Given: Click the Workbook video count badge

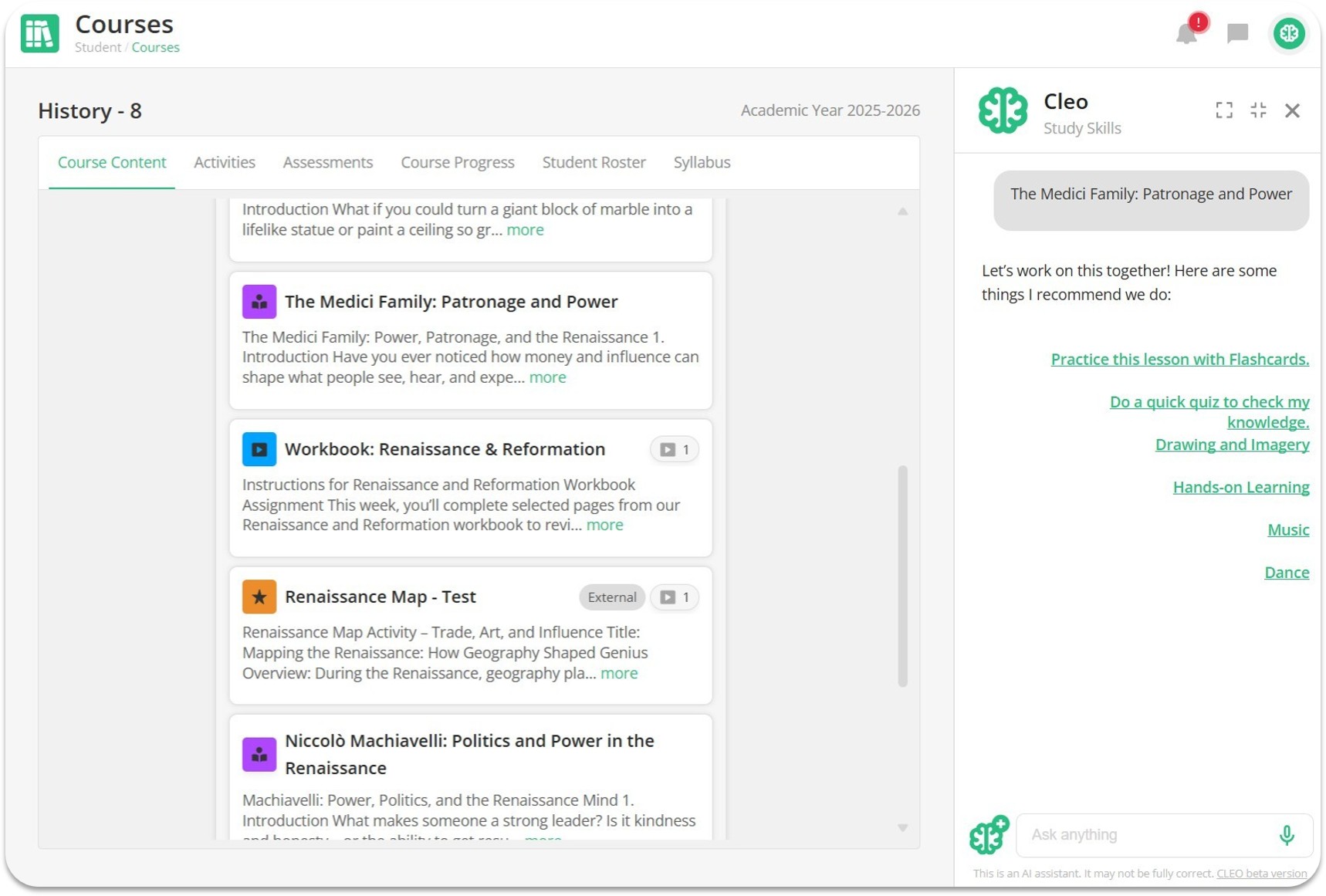Looking at the screenshot, I should (x=675, y=450).
